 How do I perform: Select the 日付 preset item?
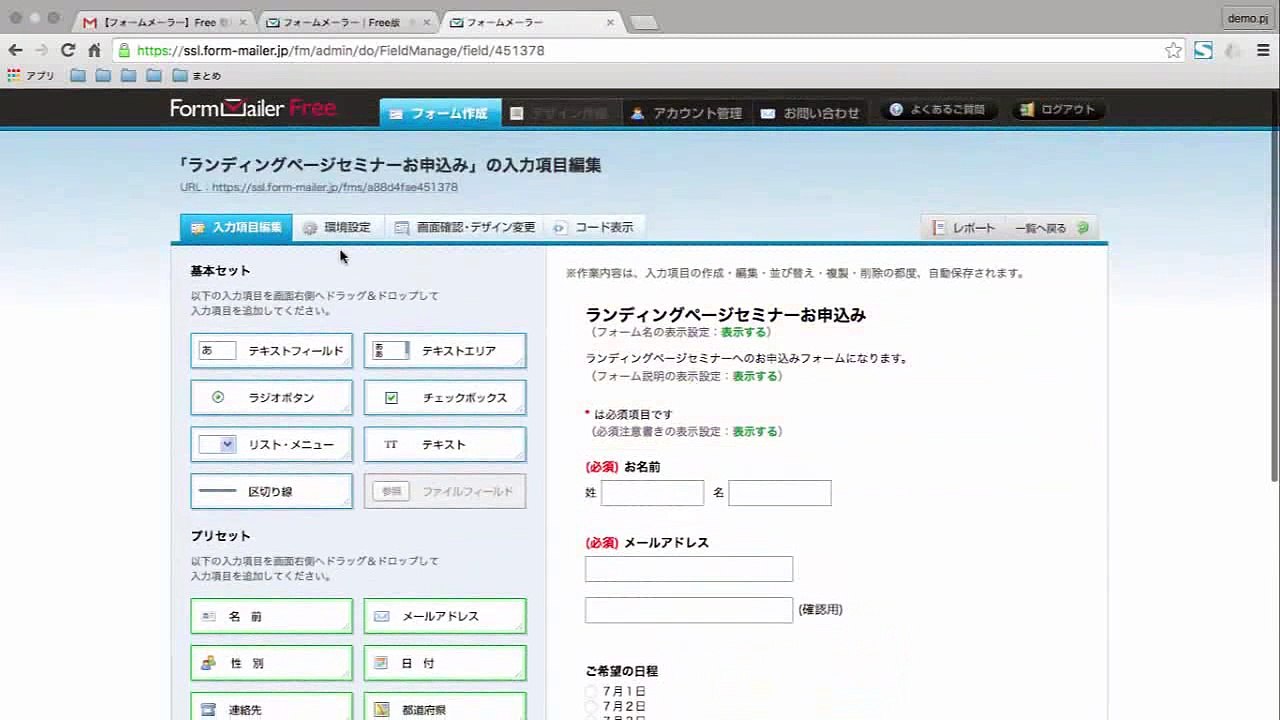click(x=445, y=664)
